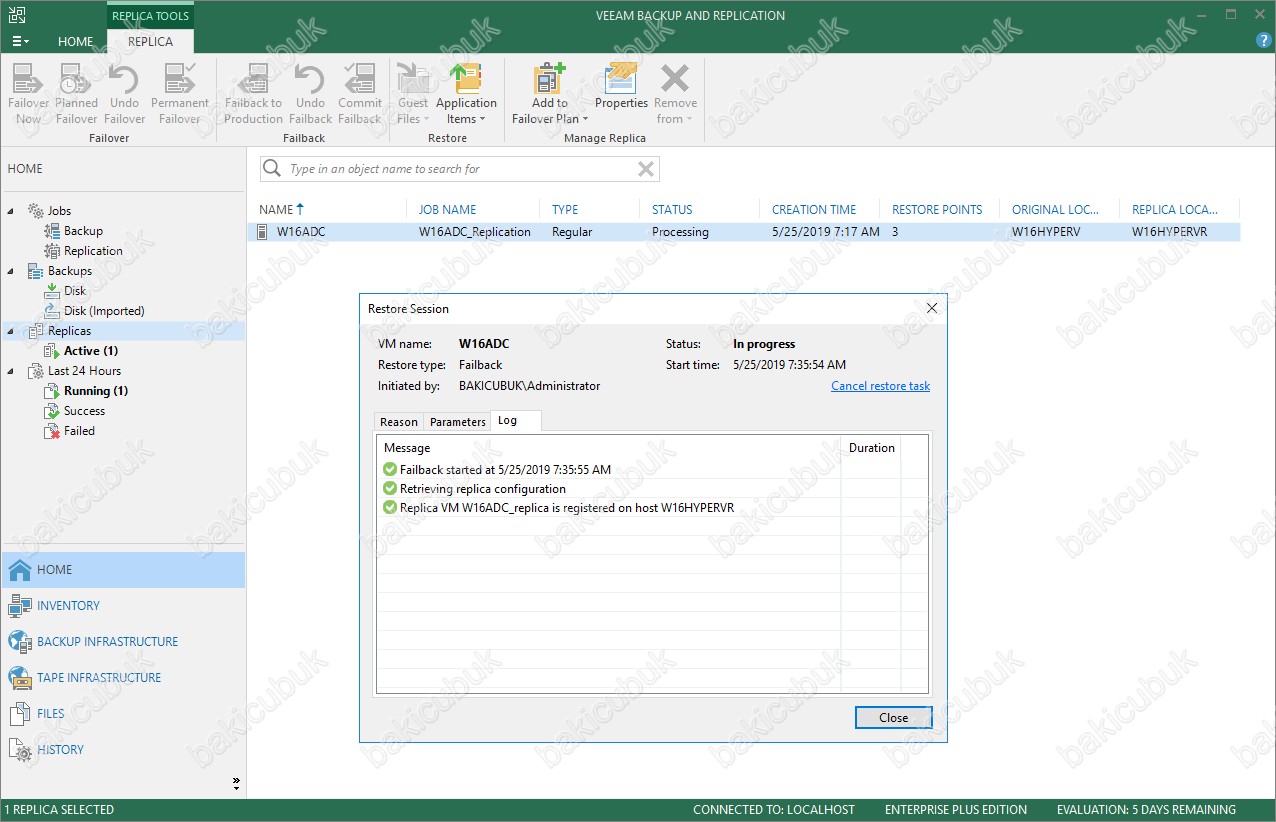Image resolution: width=1276 pixels, height=822 pixels.
Task: Switch to the Reason tab
Action: click(399, 422)
